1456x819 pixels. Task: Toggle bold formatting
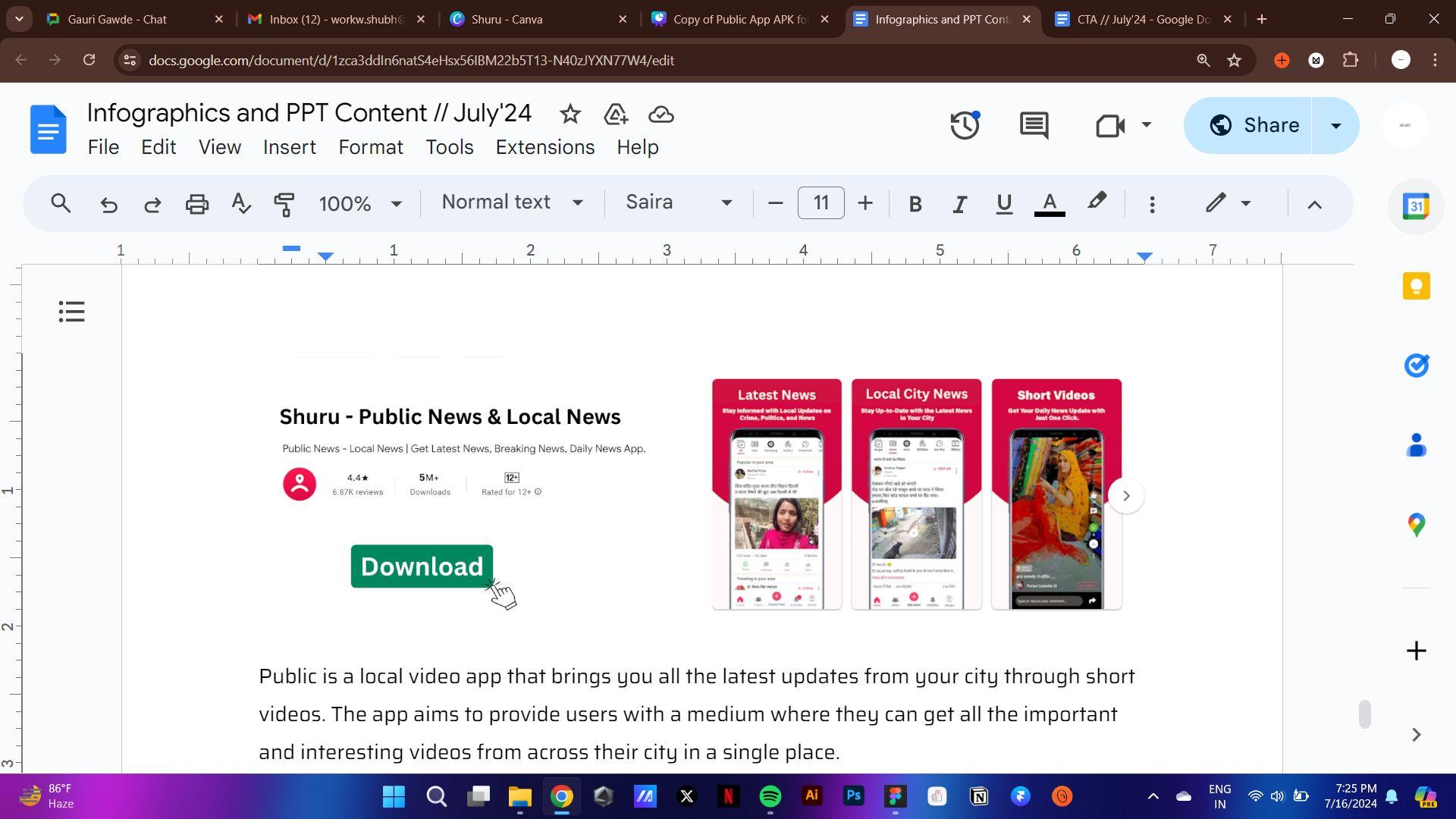[915, 203]
